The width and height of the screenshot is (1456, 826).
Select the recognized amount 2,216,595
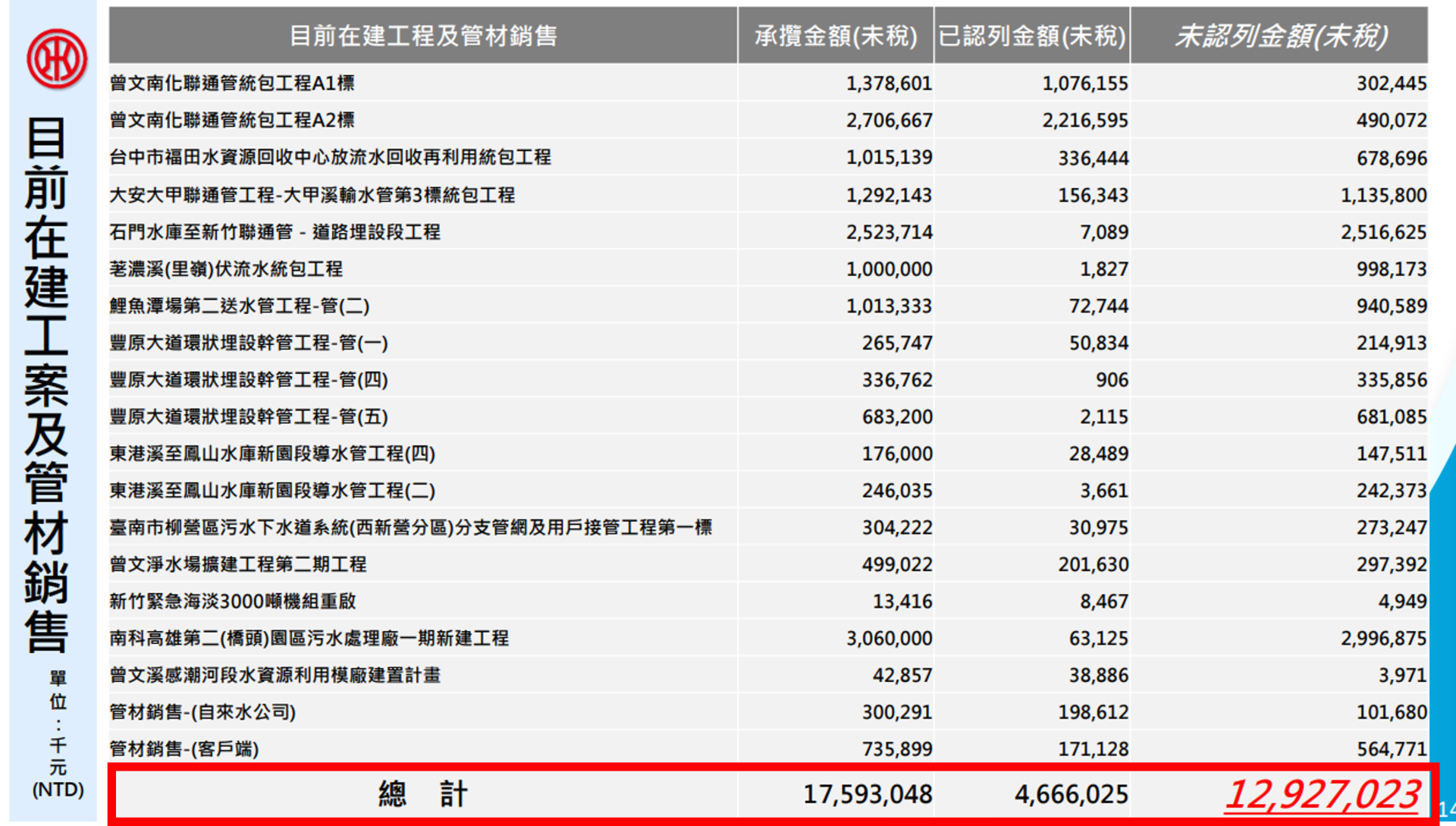point(1084,121)
